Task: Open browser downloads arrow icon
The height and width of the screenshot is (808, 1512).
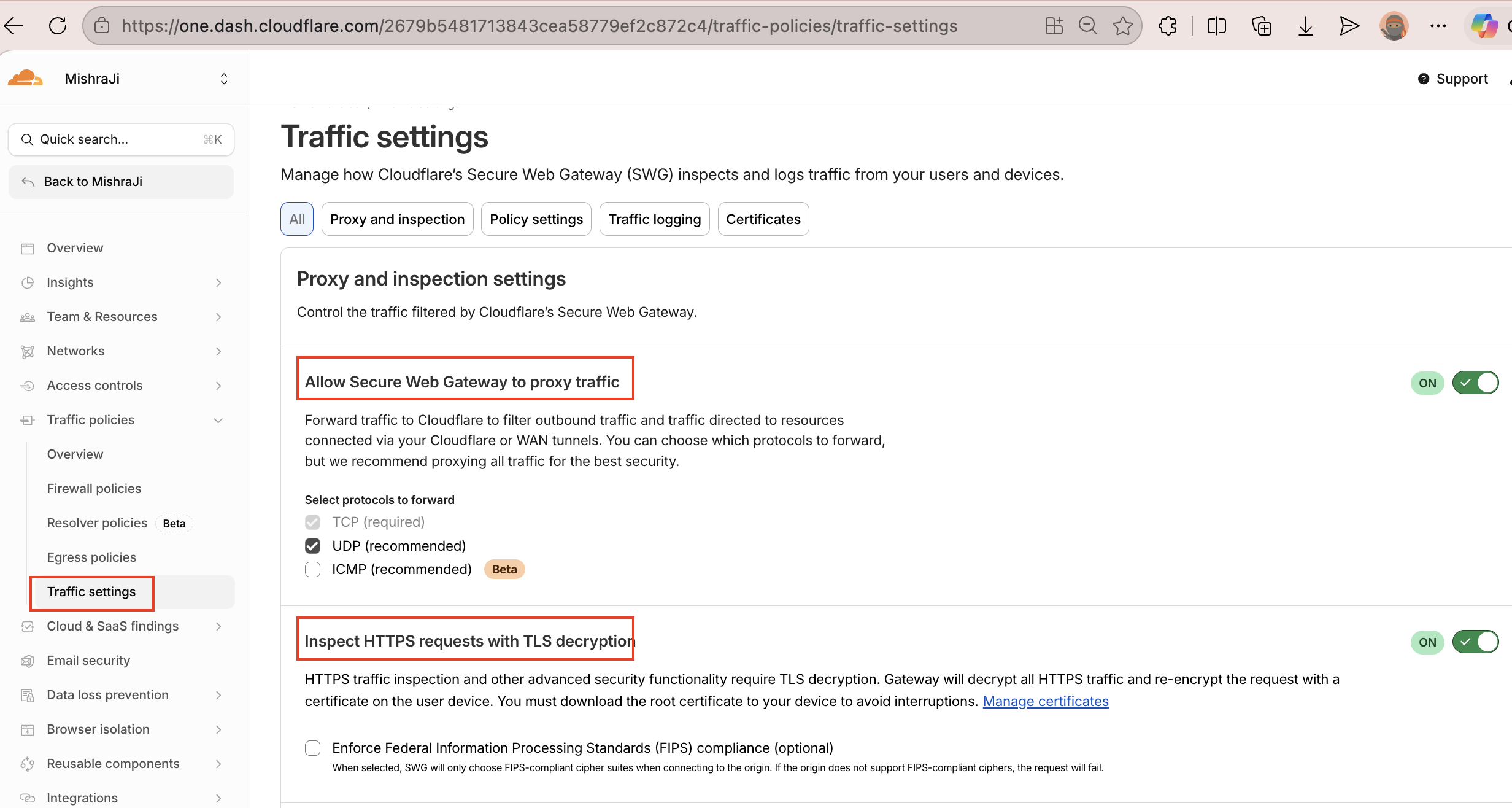Action: click(x=1305, y=26)
